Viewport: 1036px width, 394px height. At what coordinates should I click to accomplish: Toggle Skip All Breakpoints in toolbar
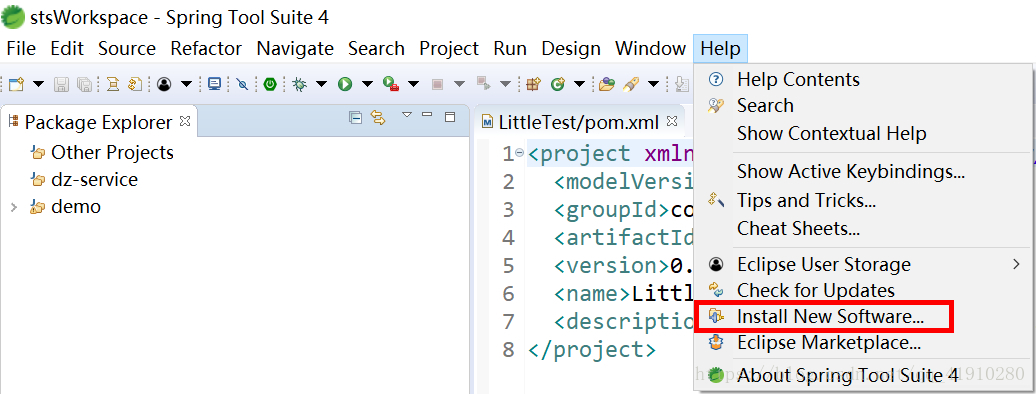(242, 84)
